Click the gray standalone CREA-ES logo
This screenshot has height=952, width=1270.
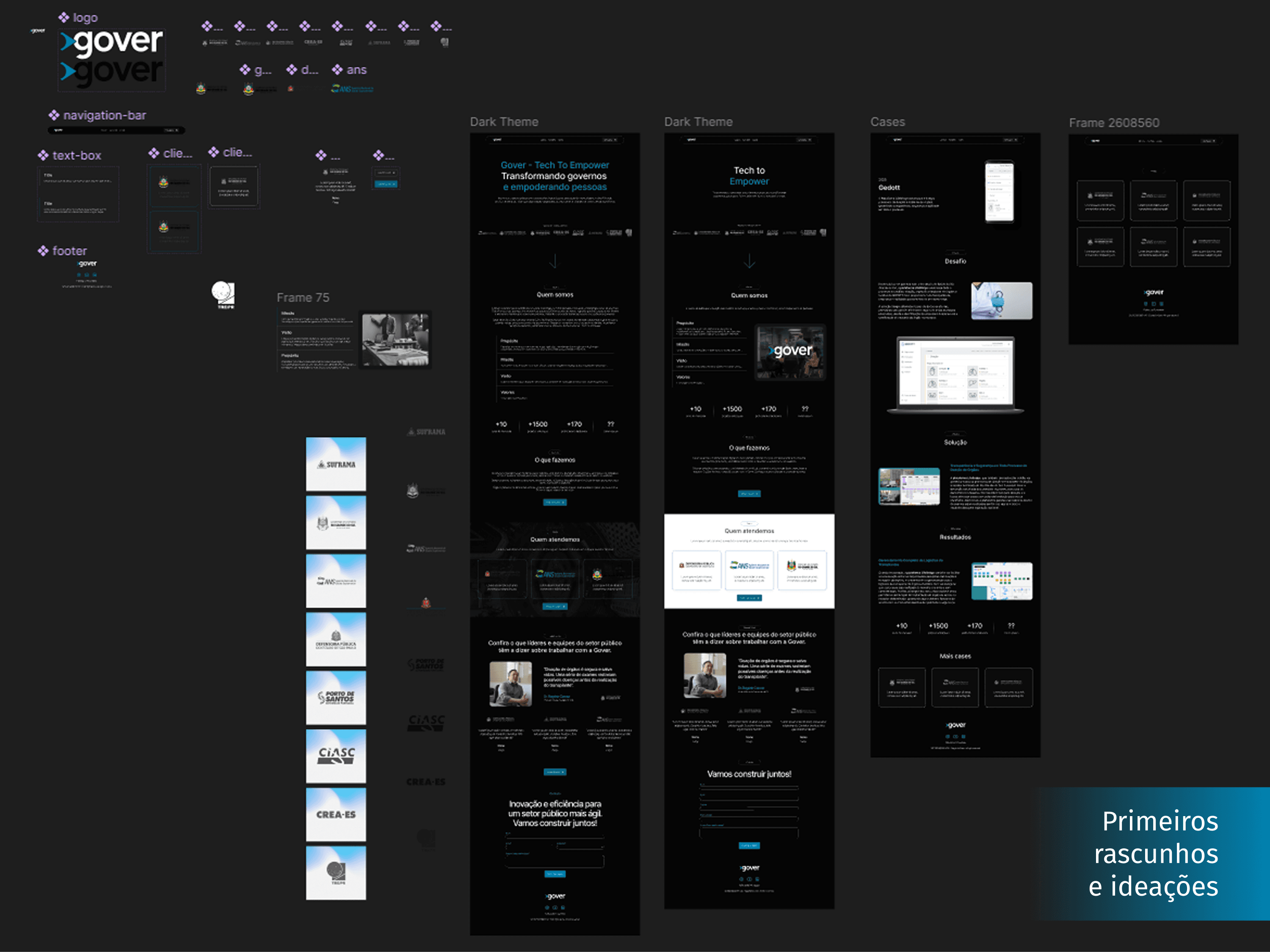pyautogui.click(x=426, y=782)
